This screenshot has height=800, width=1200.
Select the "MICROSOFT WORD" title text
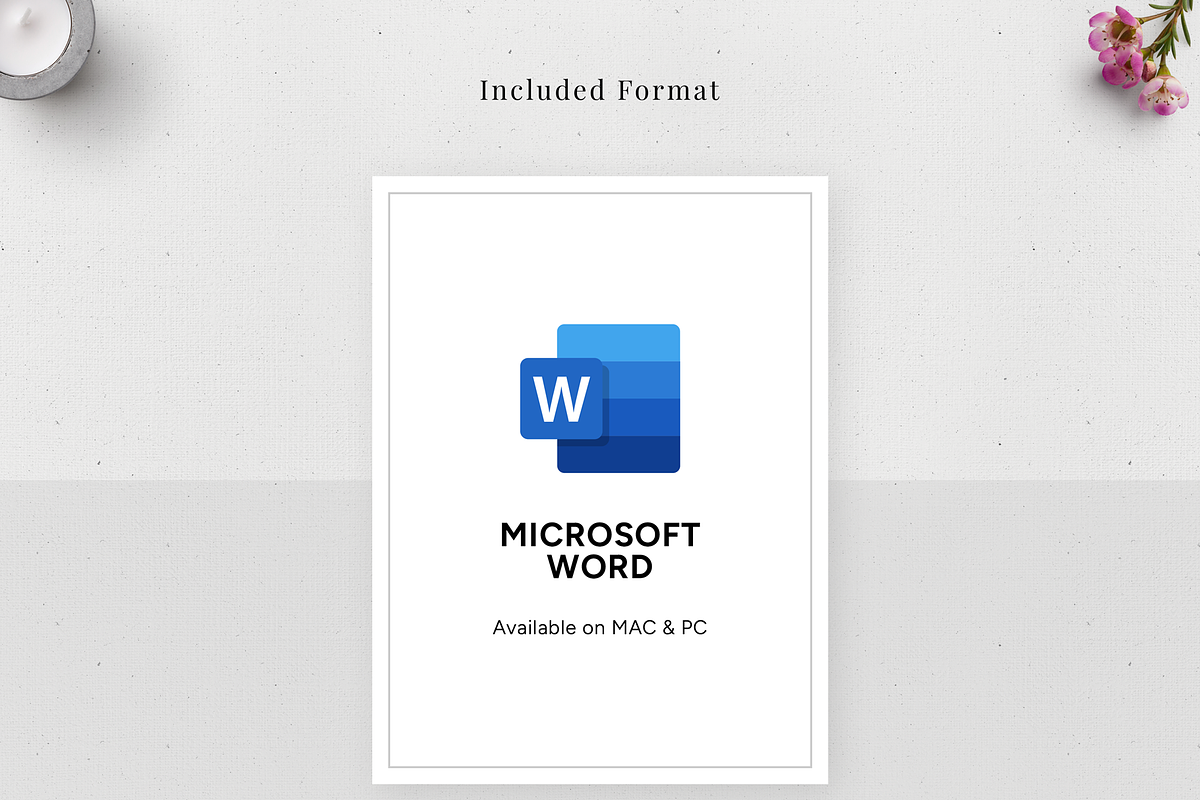[600, 551]
